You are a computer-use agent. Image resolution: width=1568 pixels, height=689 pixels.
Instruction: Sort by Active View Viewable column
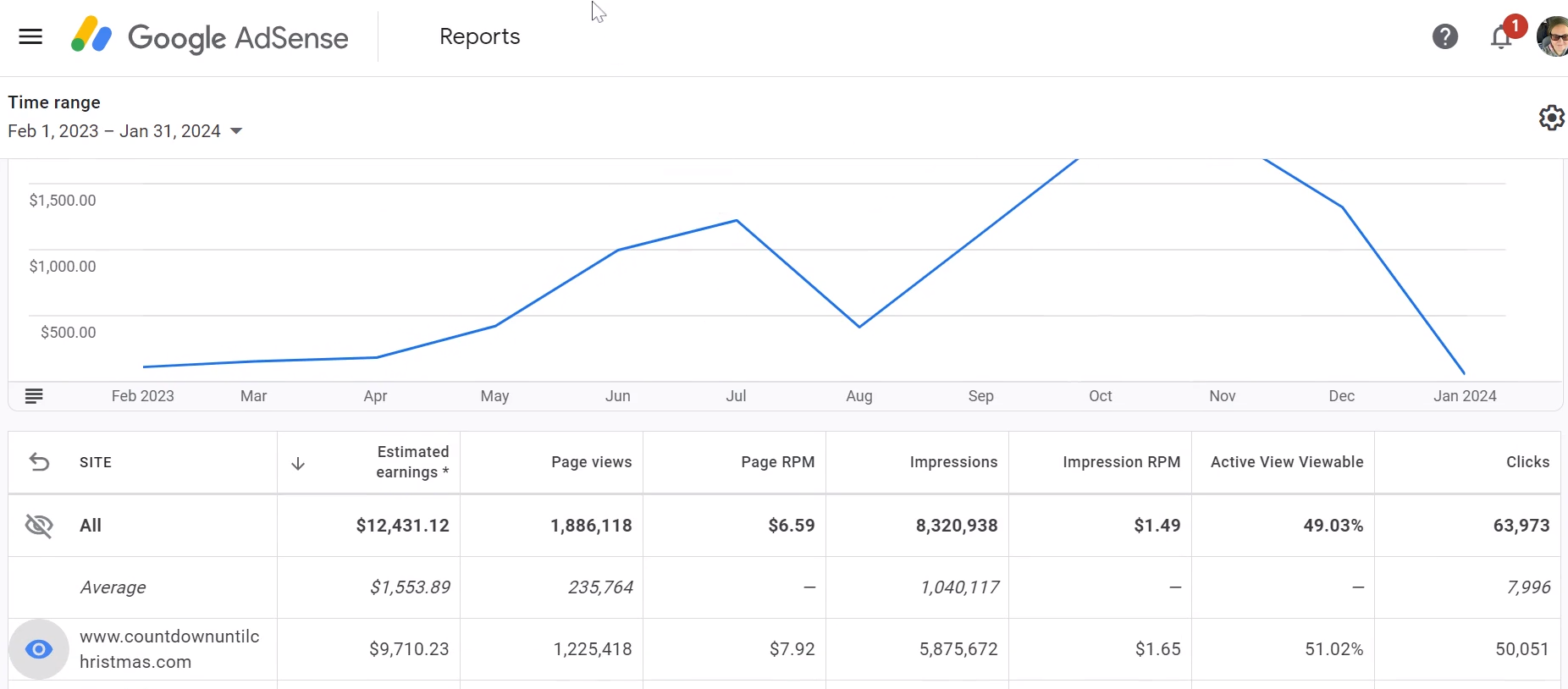1287,462
